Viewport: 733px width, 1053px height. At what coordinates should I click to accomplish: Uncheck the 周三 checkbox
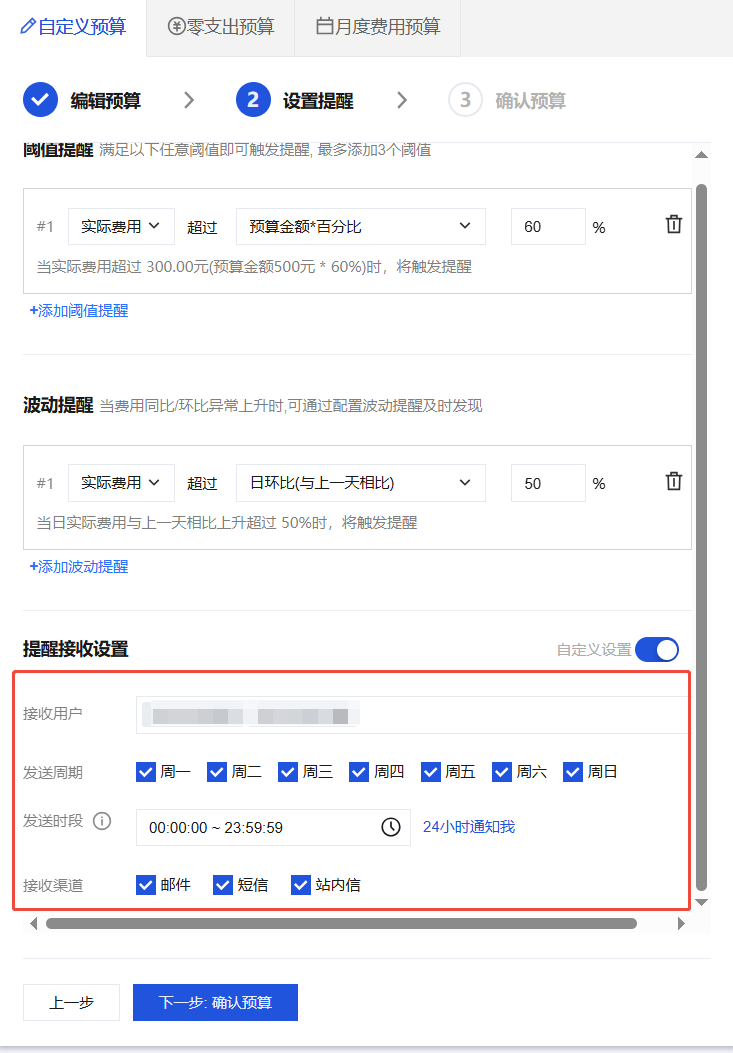coord(288,772)
